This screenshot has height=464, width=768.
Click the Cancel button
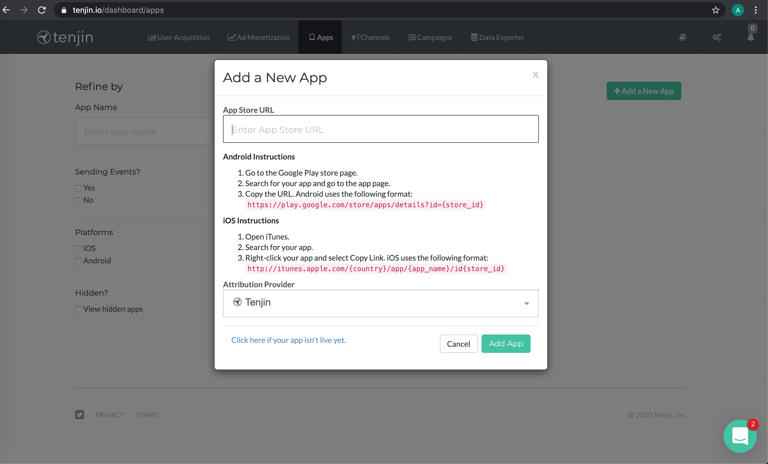pos(458,343)
